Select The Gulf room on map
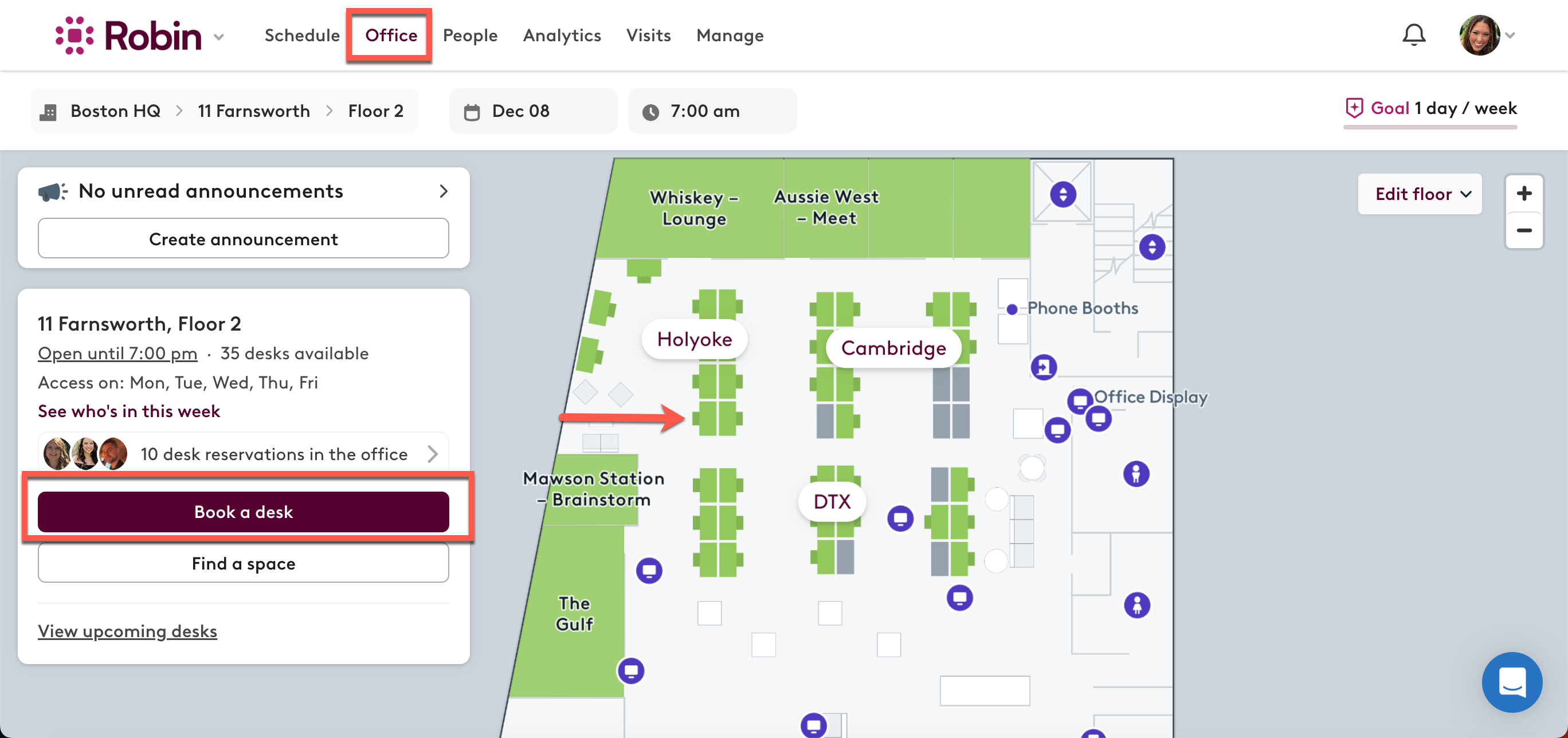 click(574, 613)
